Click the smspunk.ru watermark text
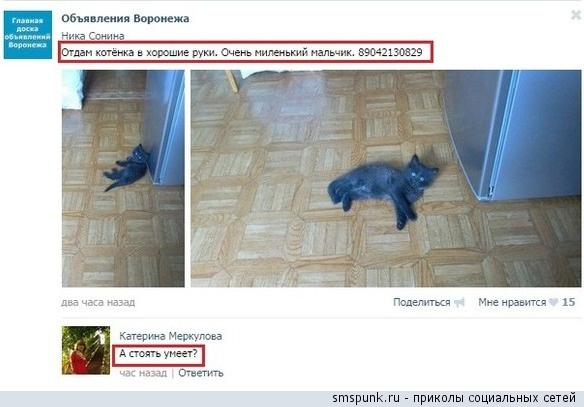Image resolution: width=584 pixels, height=407 pixels. click(x=454, y=398)
